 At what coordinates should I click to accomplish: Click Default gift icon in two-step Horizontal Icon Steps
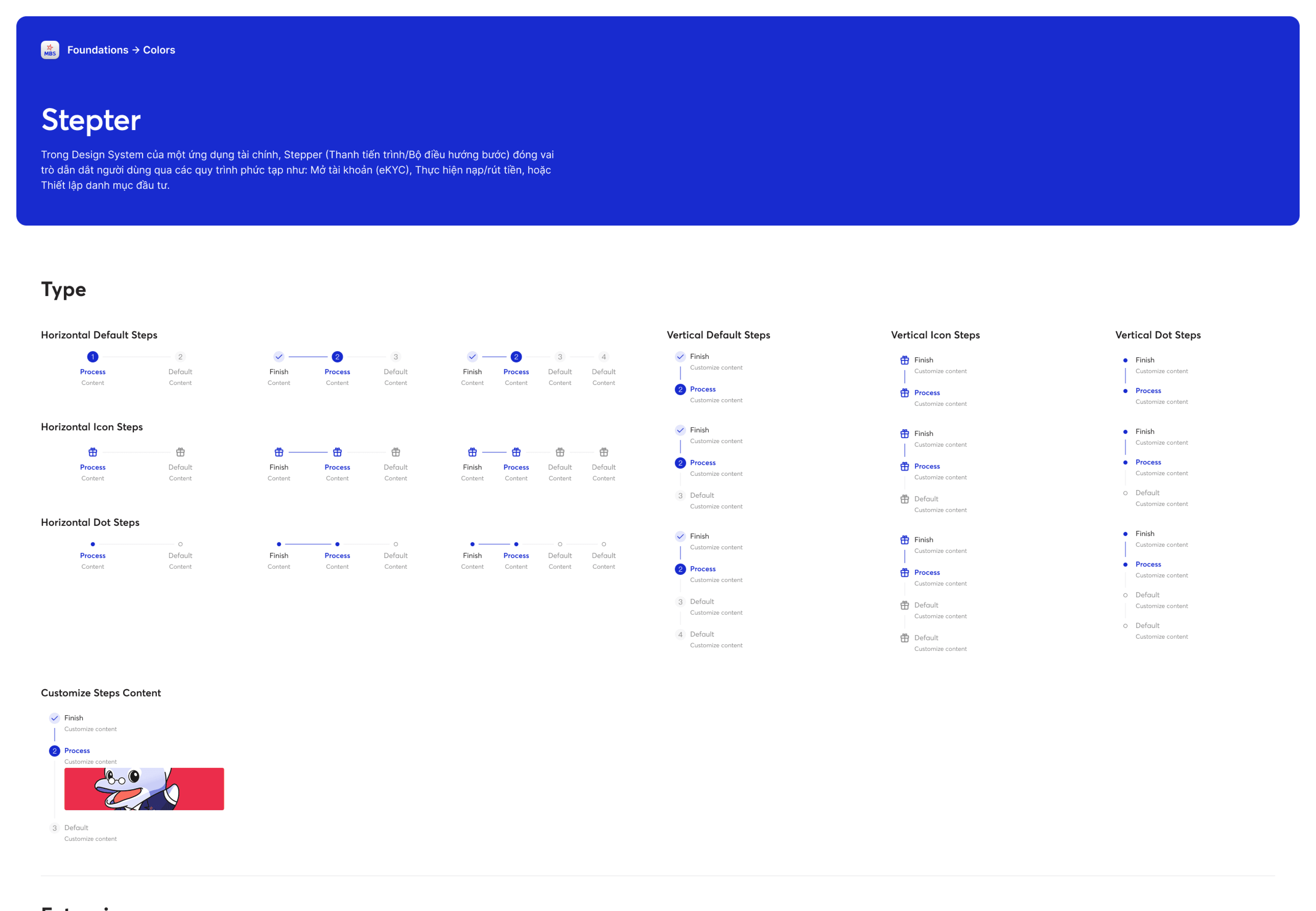coord(181,452)
